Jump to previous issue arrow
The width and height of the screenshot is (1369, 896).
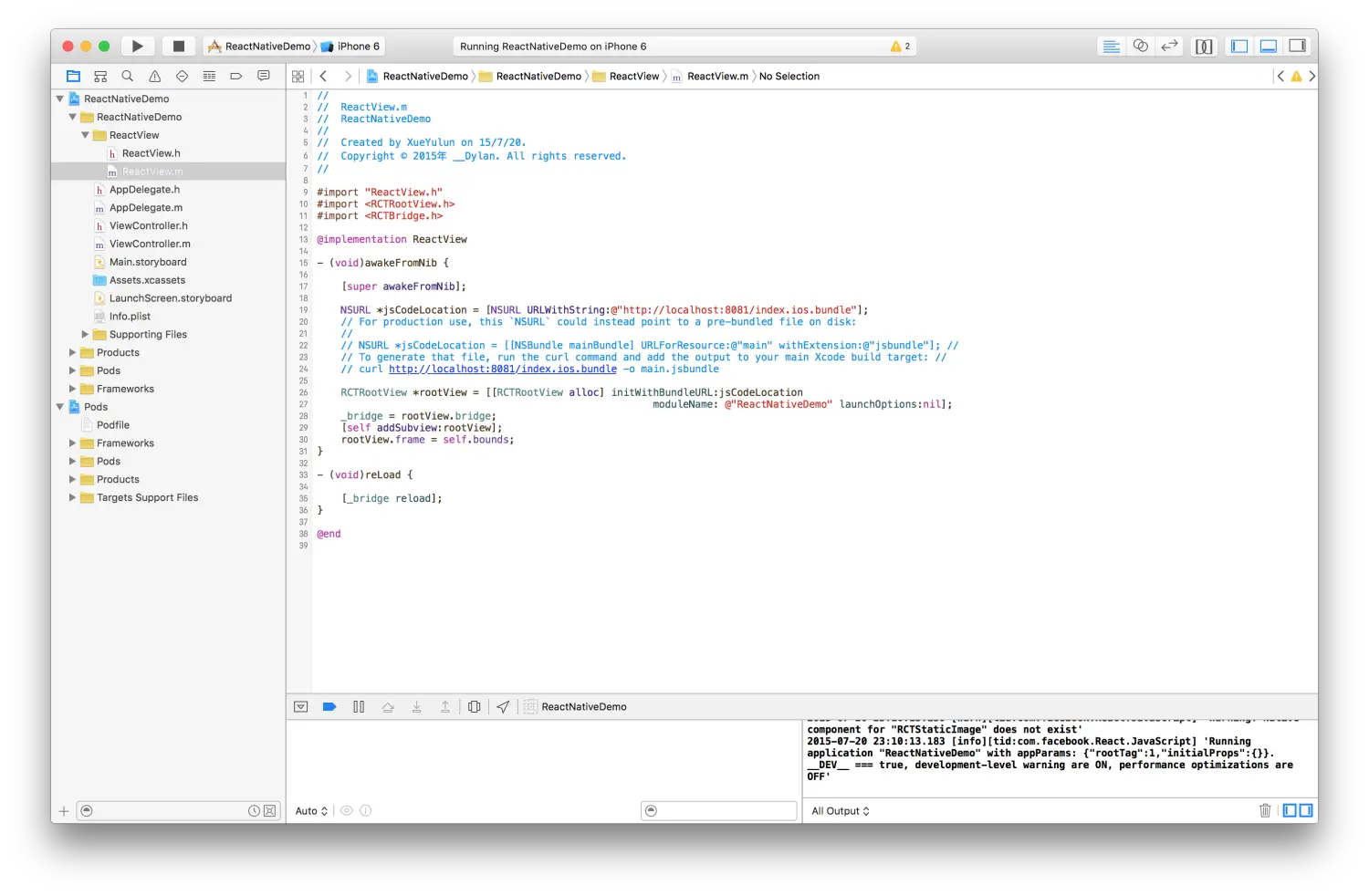1280,77
